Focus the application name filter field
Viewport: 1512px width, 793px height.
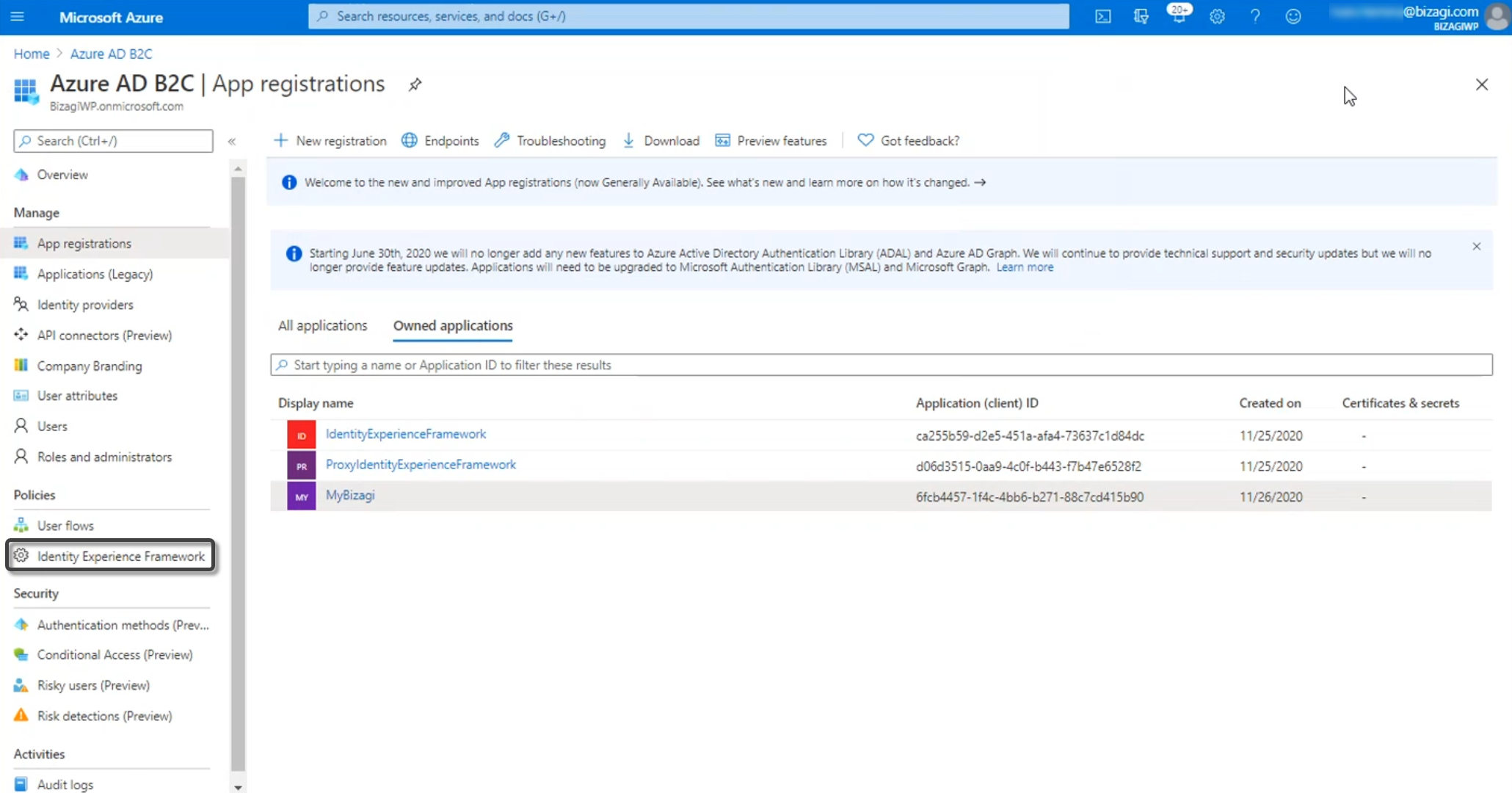[x=881, y=365]
